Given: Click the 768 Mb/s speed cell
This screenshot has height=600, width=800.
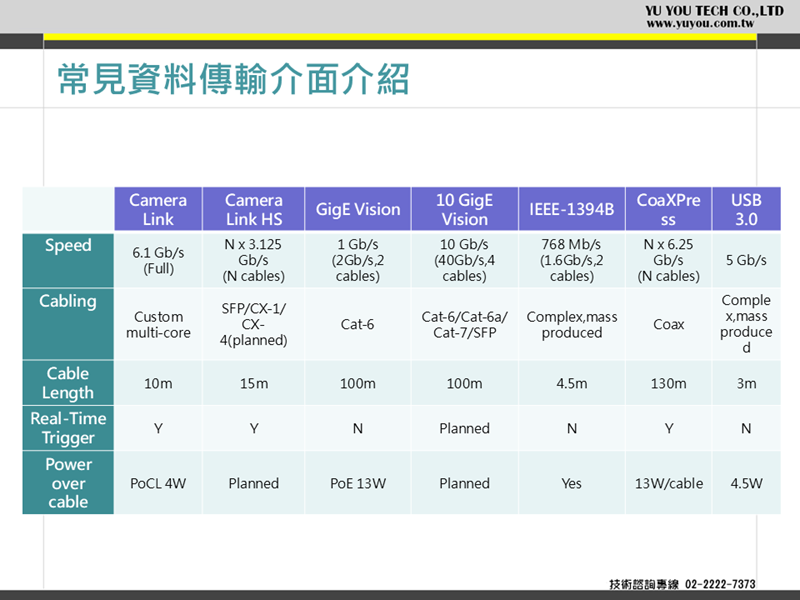Looking at the screenshot, I should click(x=571, y=260).
